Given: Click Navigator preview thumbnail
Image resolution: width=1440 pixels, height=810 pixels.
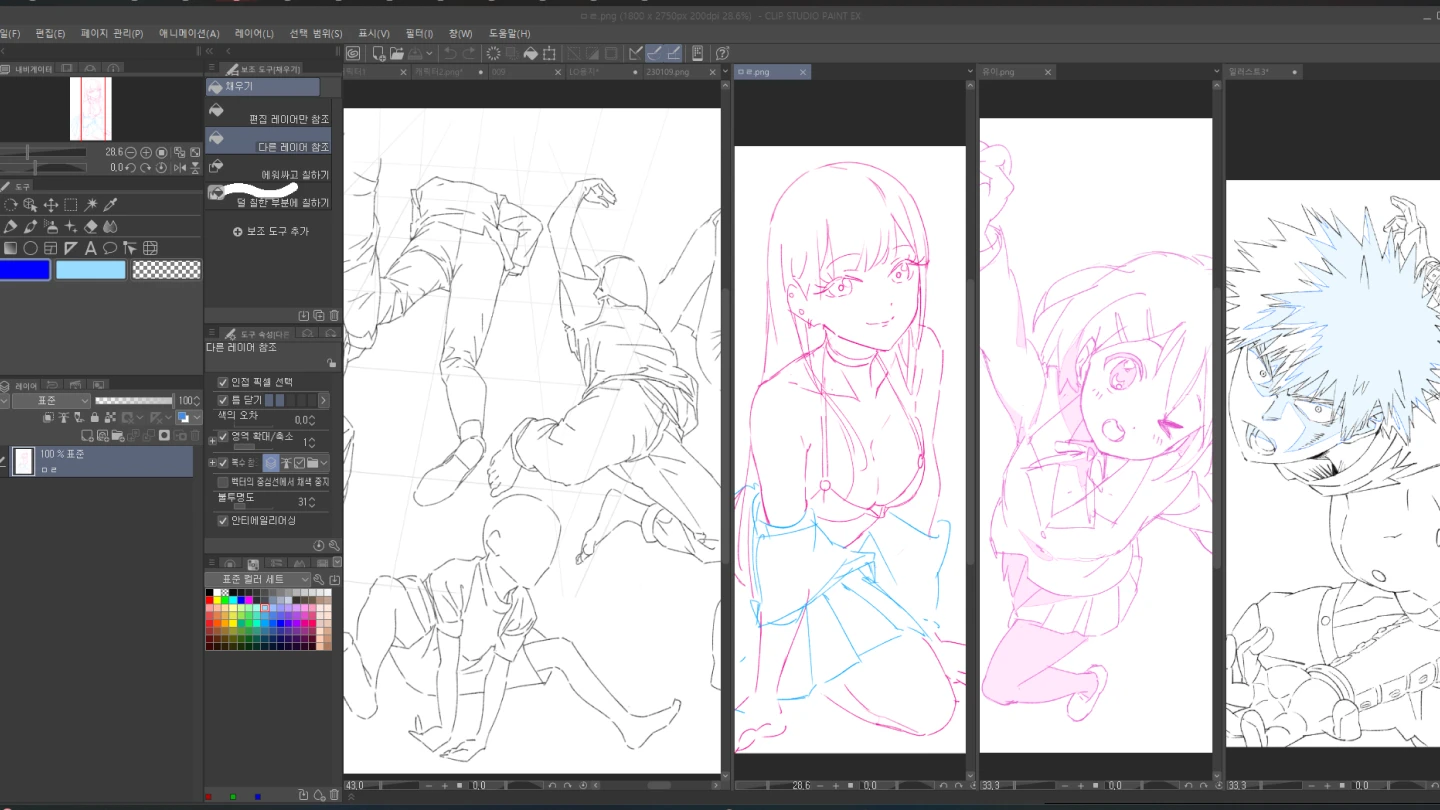Looking at the screenshot, I should click(90, 109).
